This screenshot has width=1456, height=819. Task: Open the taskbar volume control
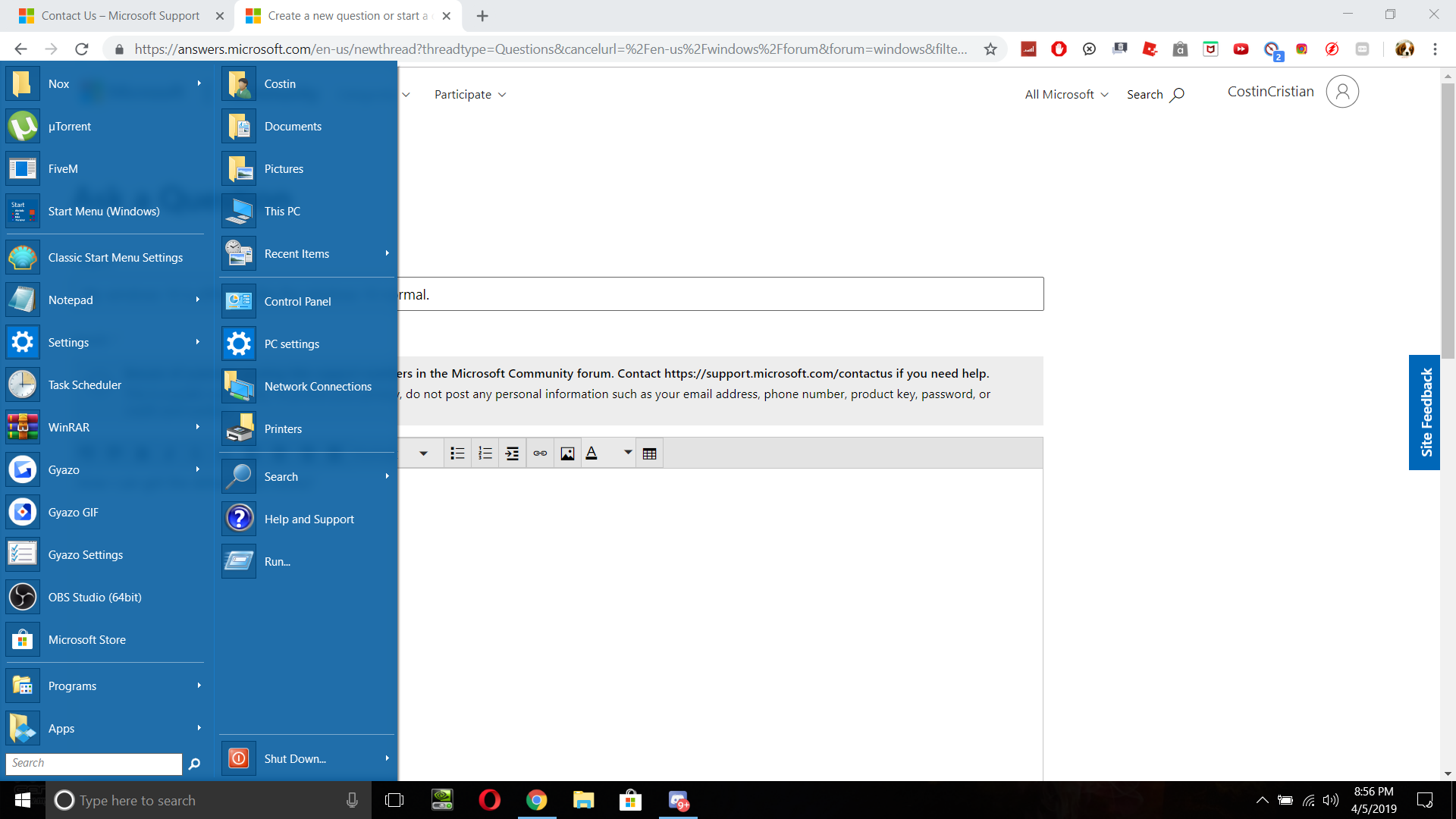pyautogui.click(x=1331, y=800)
